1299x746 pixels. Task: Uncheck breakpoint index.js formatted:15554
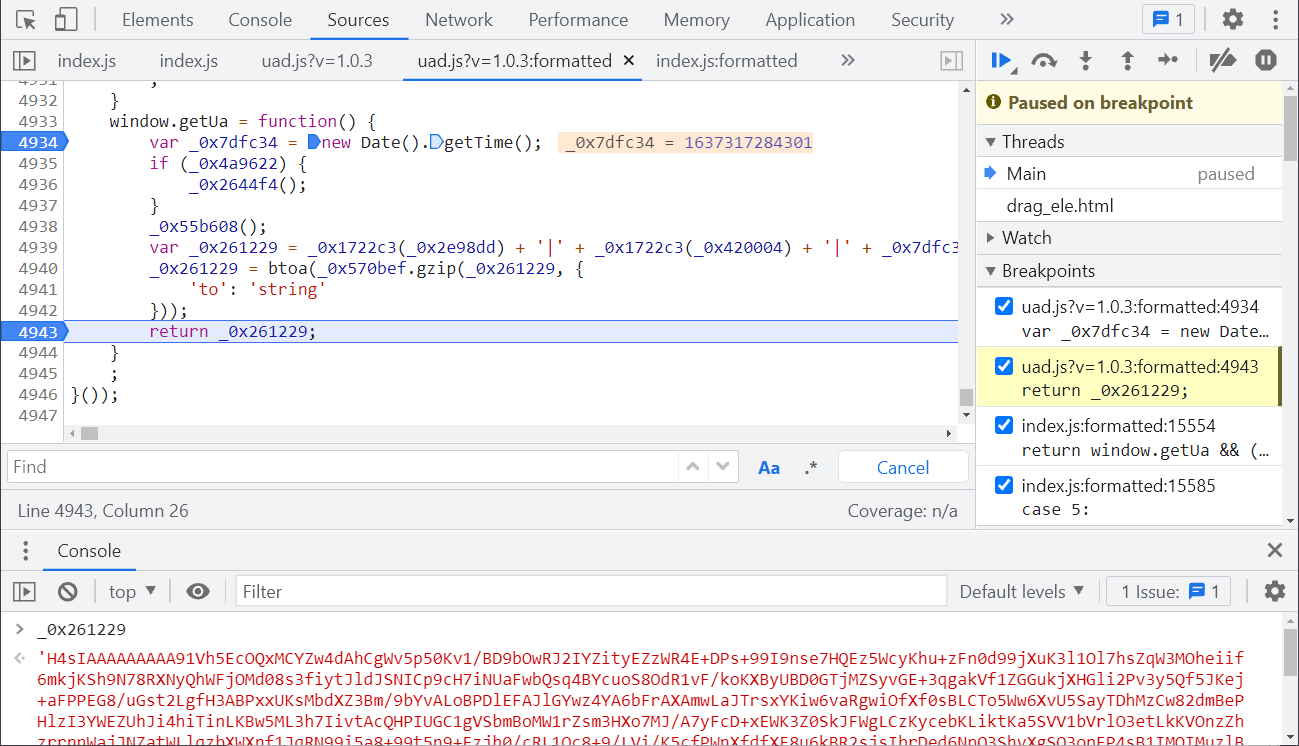[1004, 426]
